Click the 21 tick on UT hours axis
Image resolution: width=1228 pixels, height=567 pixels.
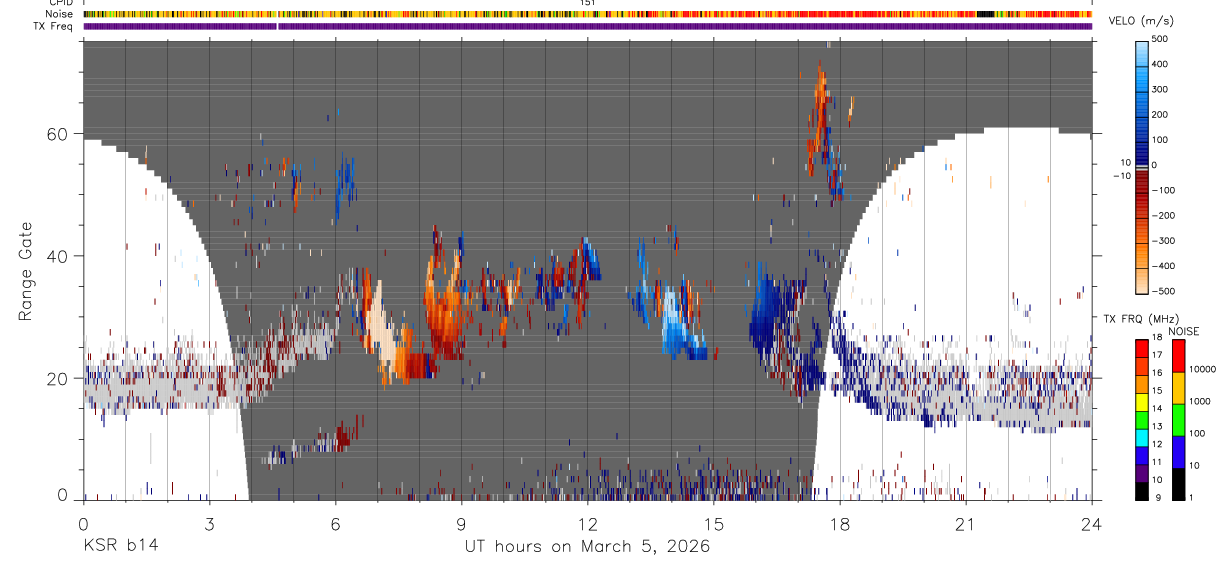(966, 523)
